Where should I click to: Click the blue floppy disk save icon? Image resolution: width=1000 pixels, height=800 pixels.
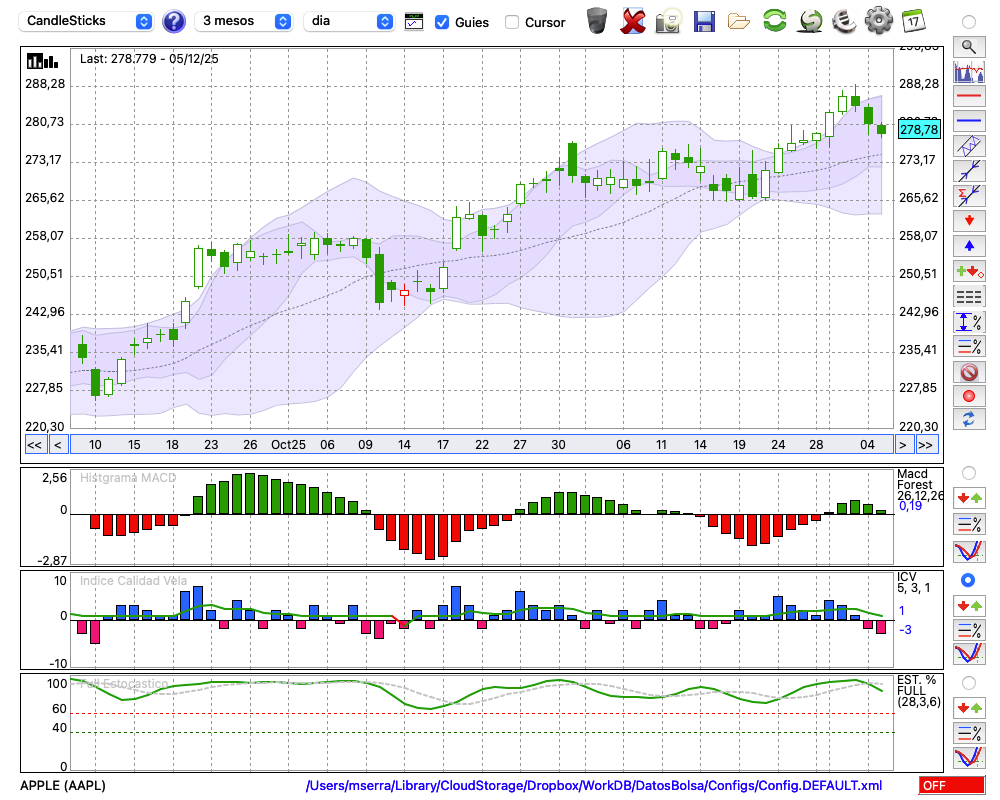(x=704, y=20)
